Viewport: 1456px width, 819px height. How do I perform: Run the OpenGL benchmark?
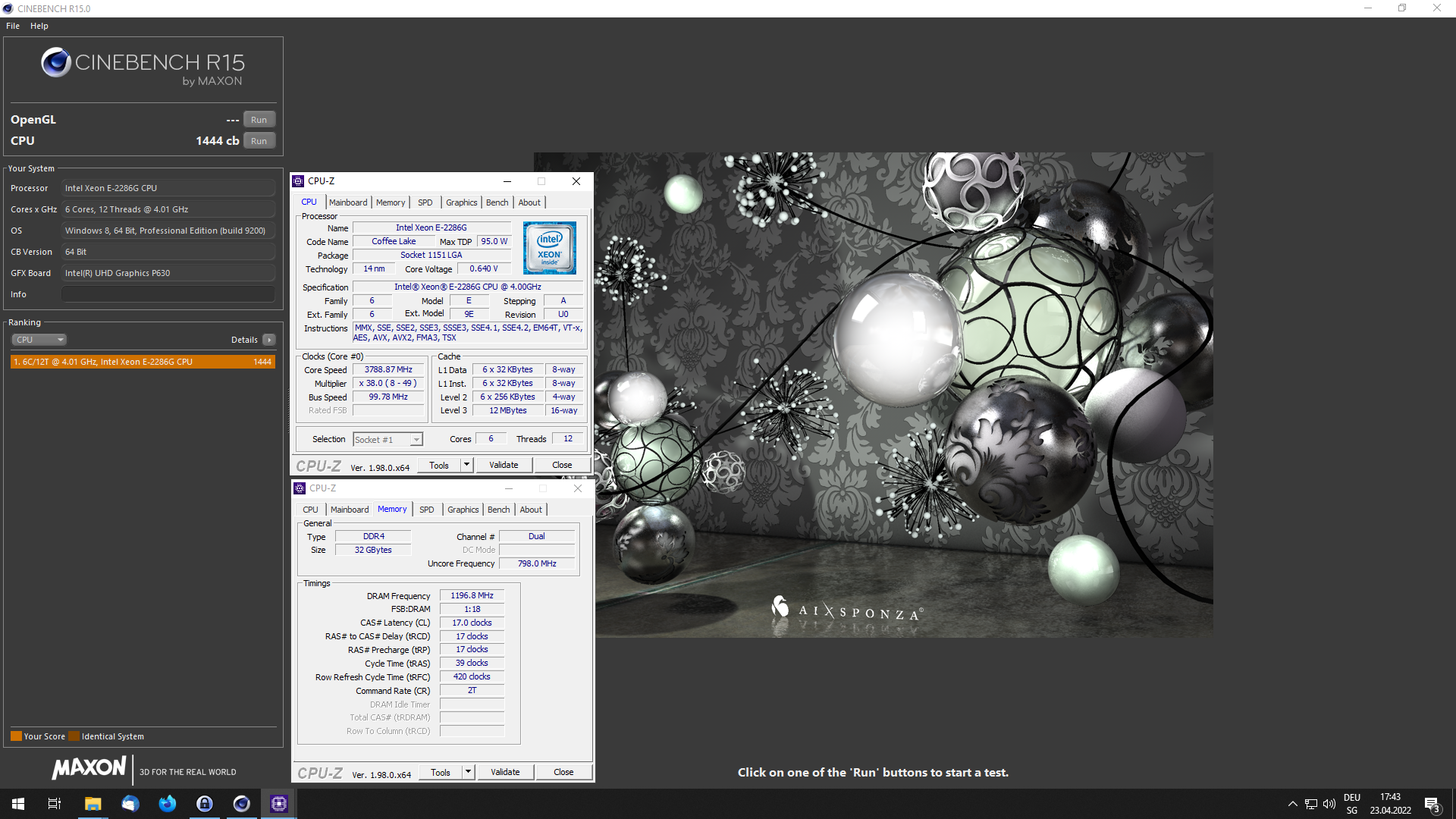click(259, 120)
